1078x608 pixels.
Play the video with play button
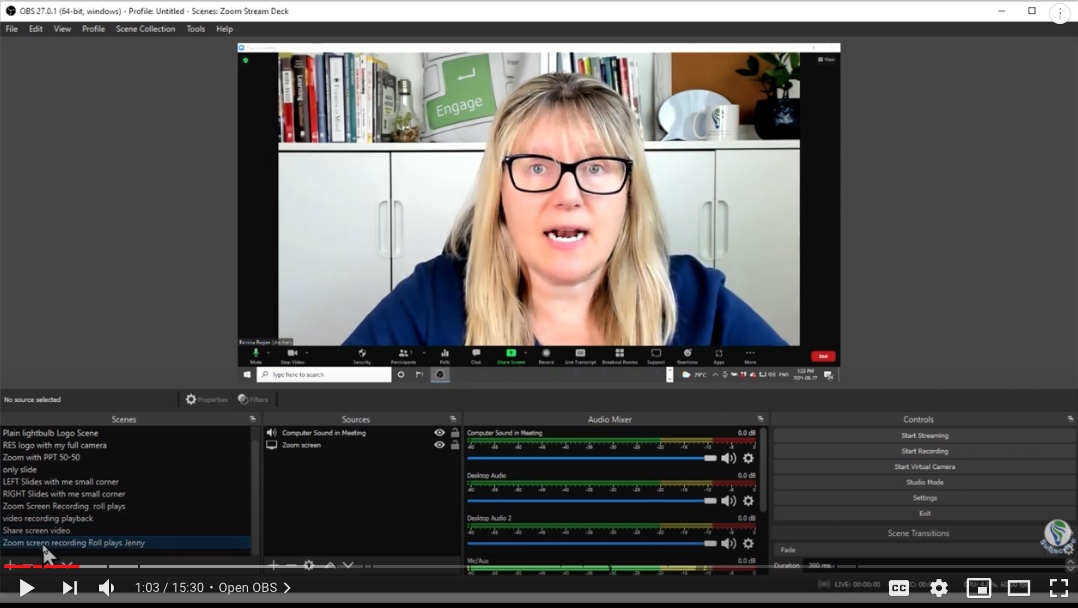click(26, 587)
